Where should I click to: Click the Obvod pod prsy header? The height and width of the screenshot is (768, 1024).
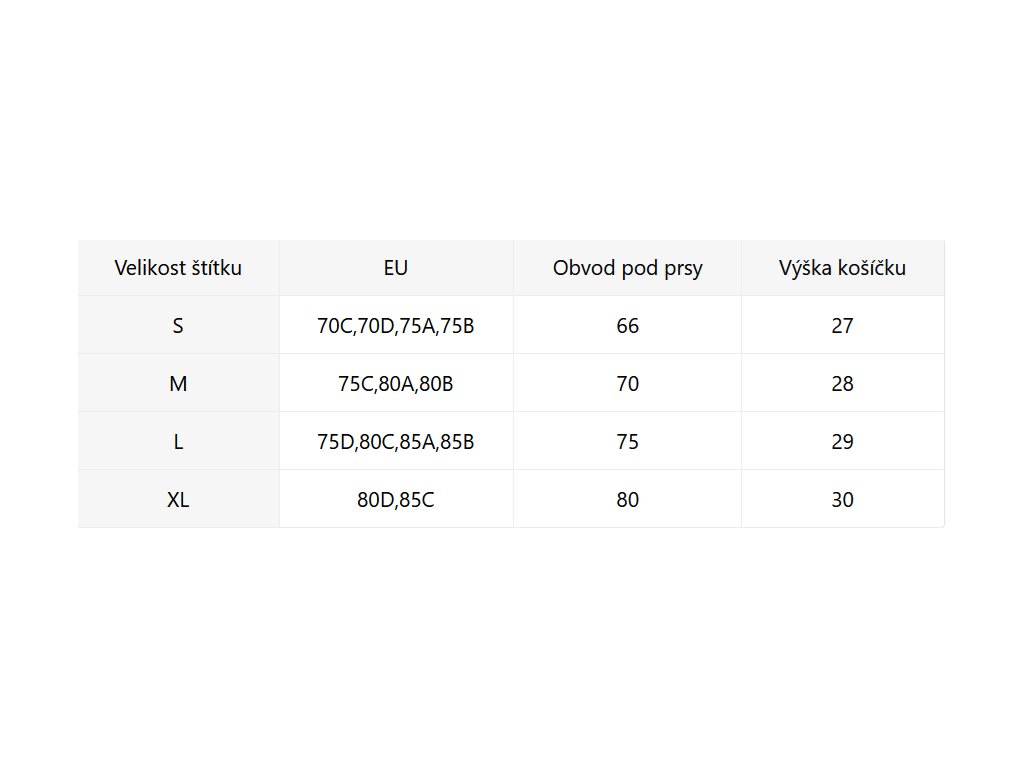pos(627,268)
